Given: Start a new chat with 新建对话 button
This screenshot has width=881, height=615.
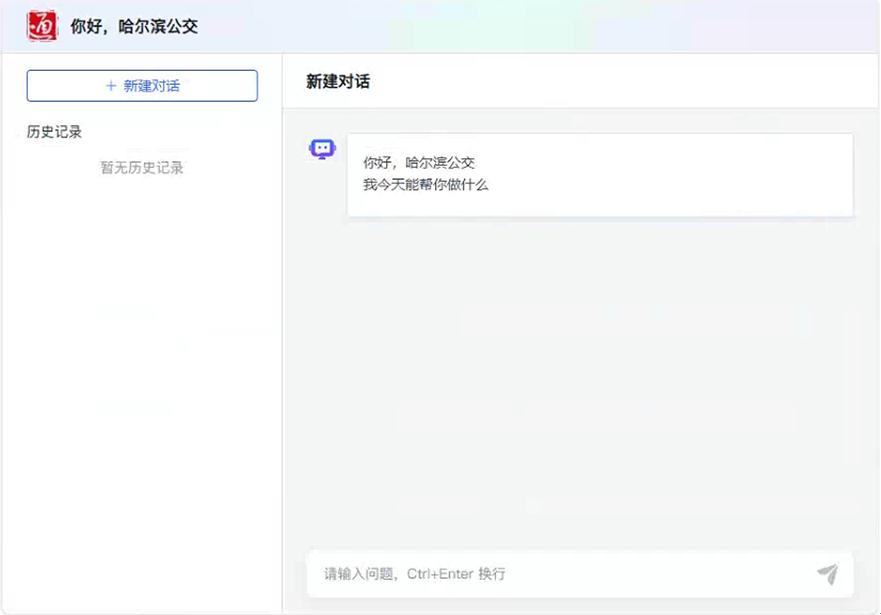Looking at the screenshot, I should [142, 86].
